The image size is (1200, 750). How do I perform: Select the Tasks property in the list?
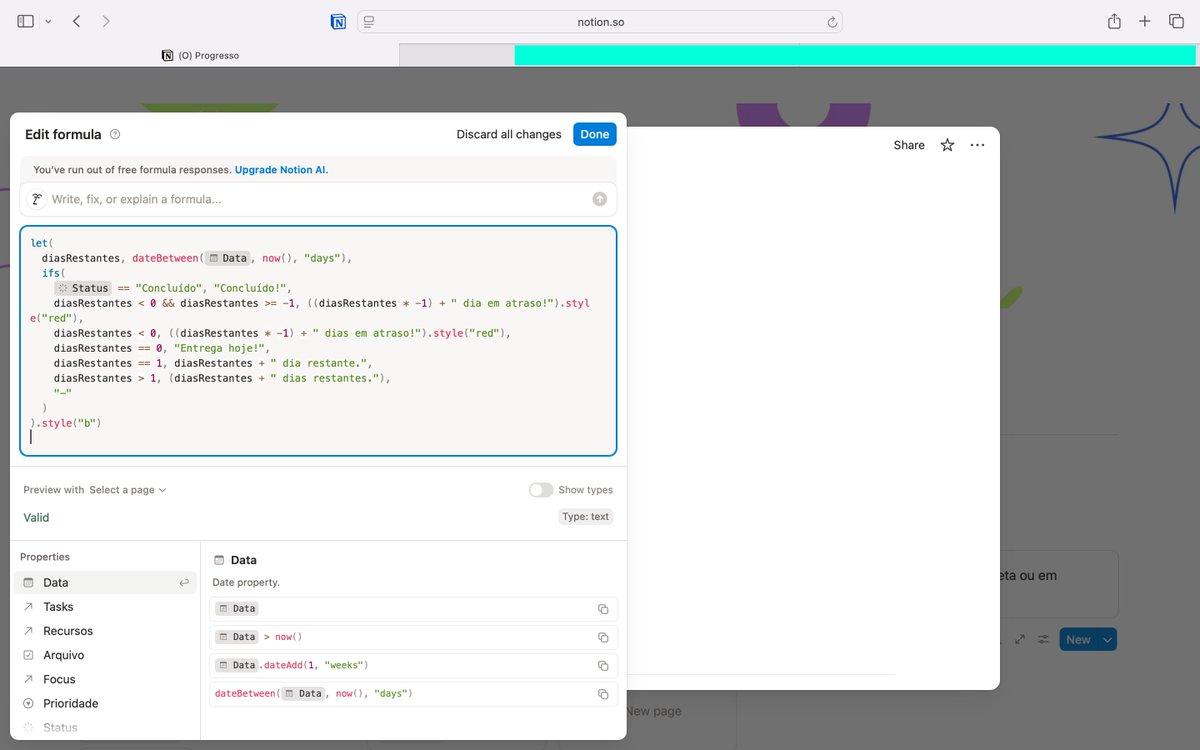click(105, 607)
